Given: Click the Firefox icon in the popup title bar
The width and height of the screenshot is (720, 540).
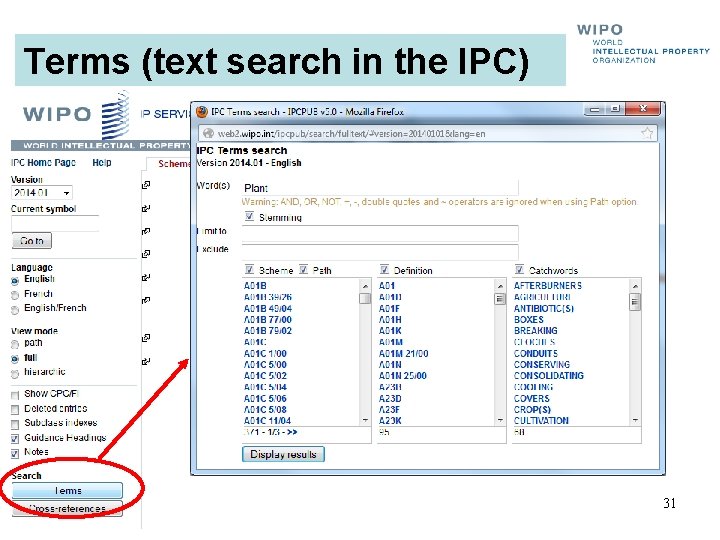Looking at the screenshot, I should point(202,112).
